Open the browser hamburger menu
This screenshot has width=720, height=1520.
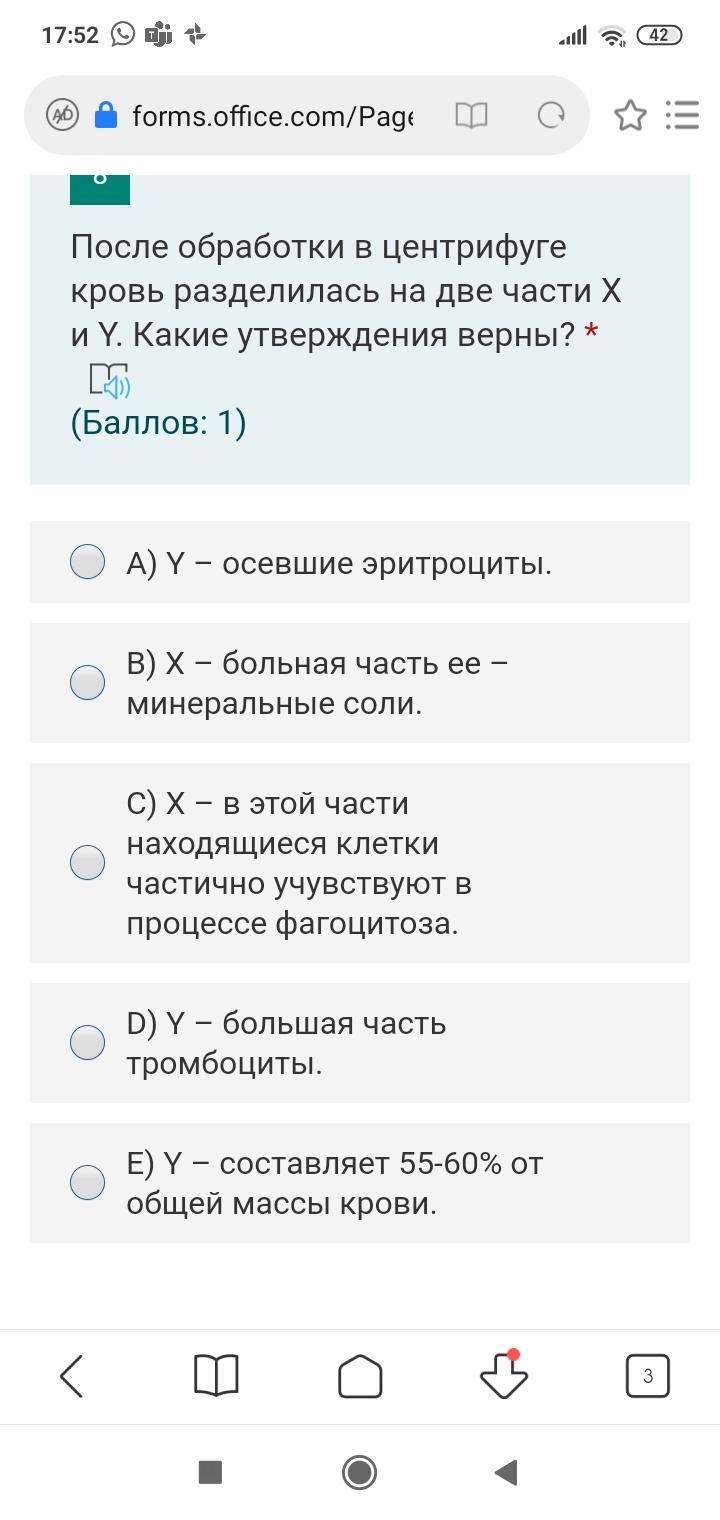coord(682,115)
